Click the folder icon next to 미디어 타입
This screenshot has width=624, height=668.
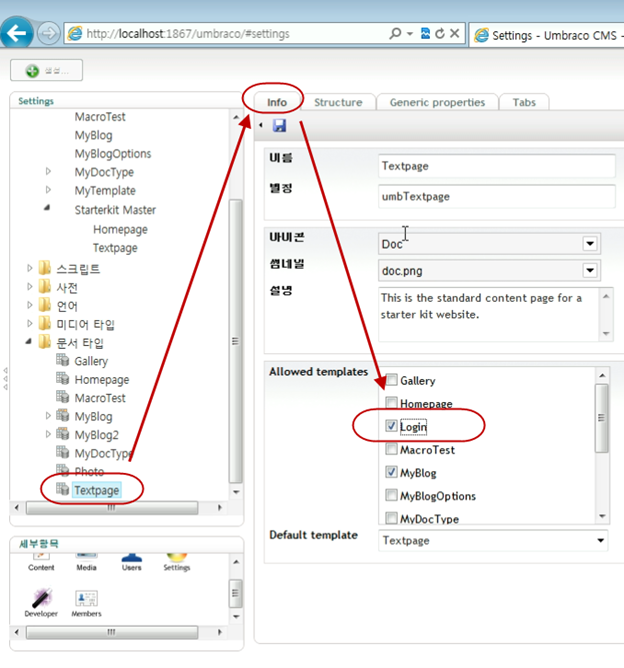pyautogui.click(x=45, y=323)
